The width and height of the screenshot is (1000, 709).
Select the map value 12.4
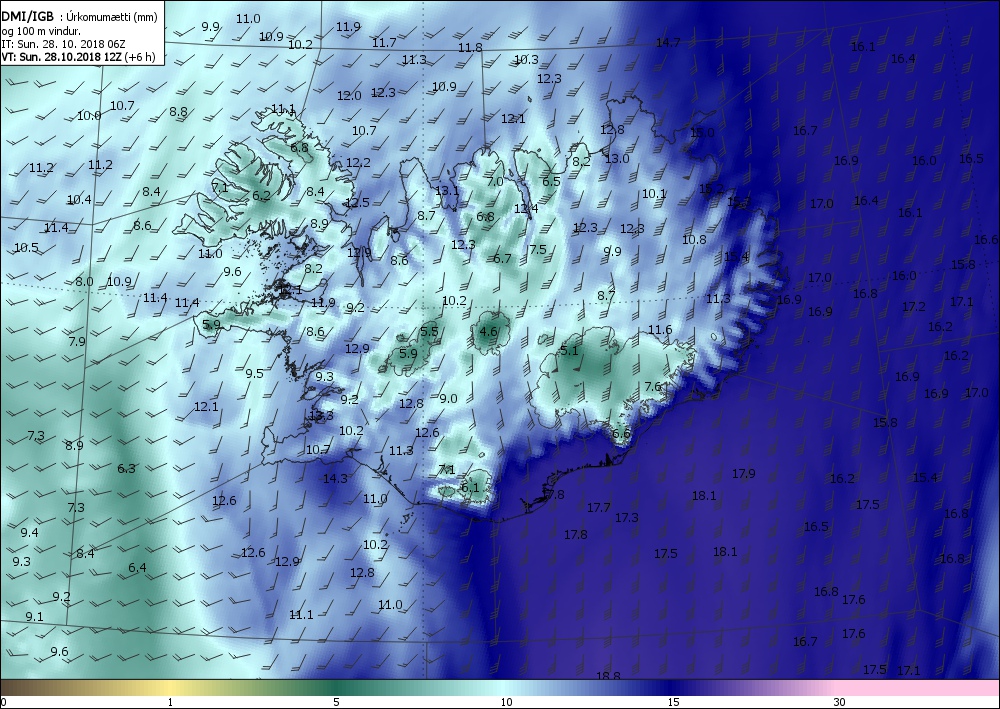click(x=526, y=208)
